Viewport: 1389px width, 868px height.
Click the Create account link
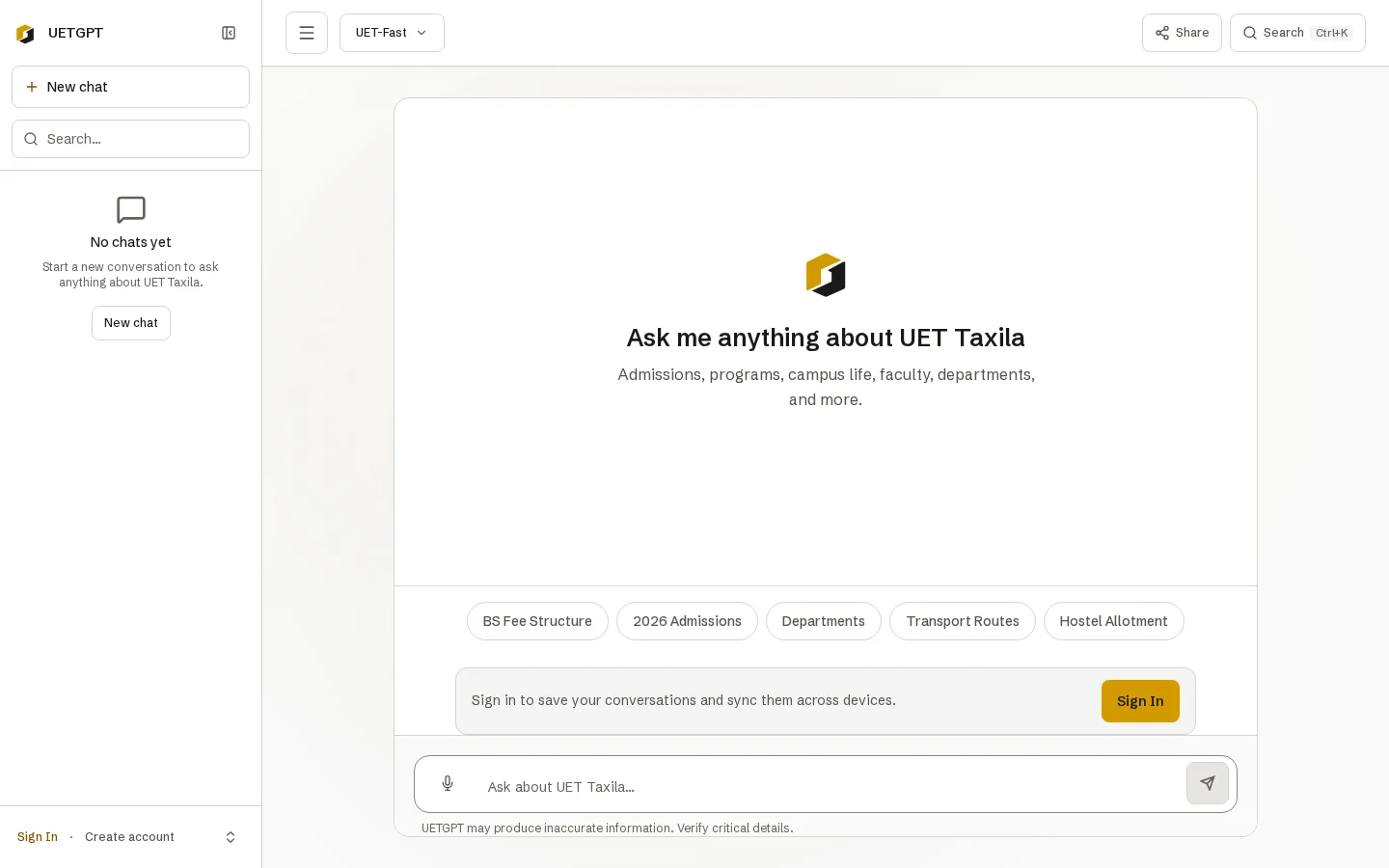[129, 837]
